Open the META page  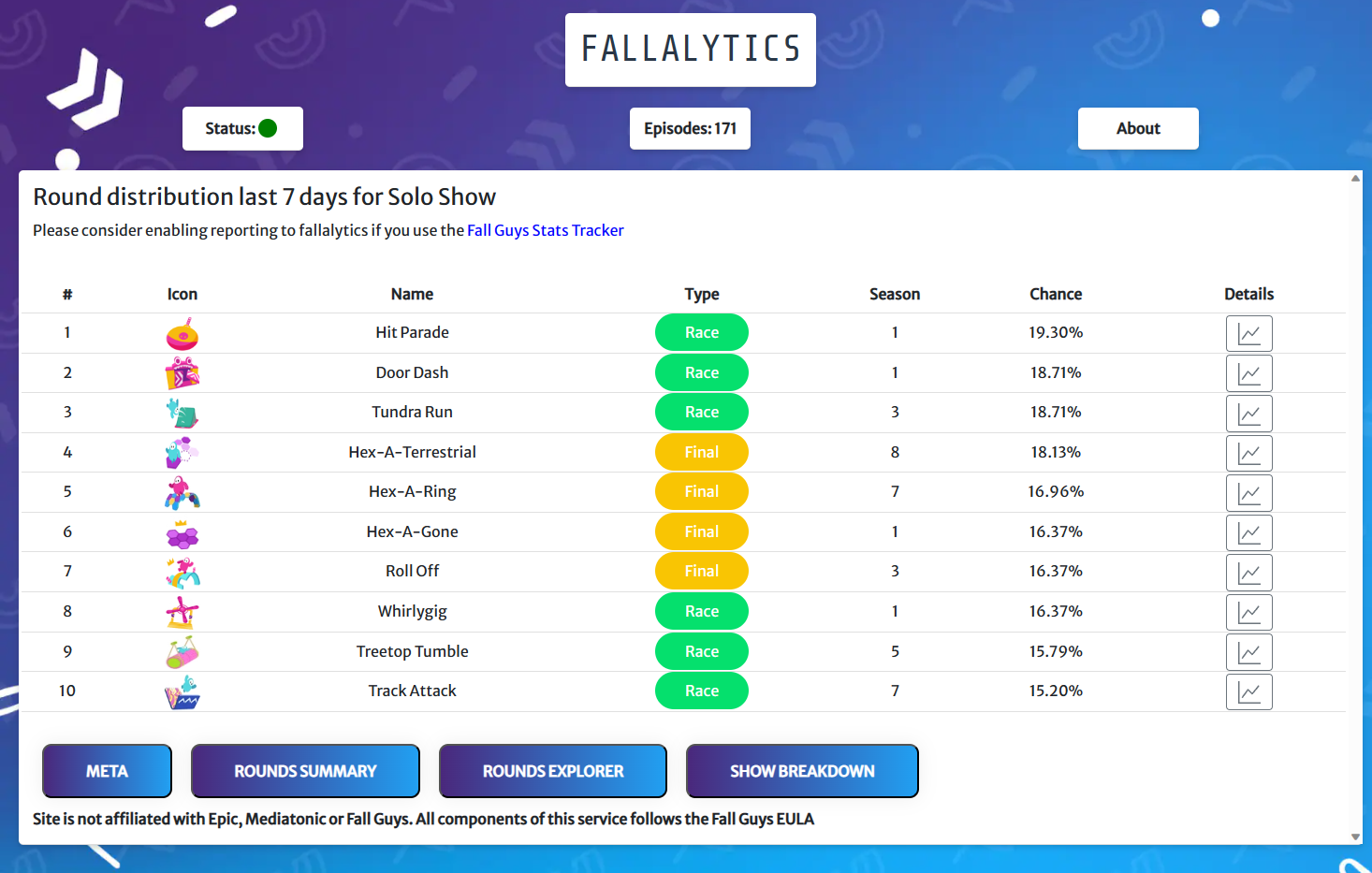pos(107,771)
